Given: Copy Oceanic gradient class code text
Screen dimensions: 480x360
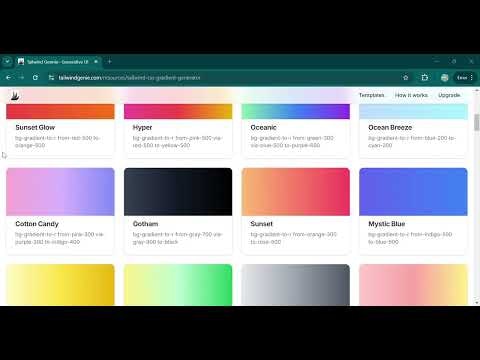Looking at the screenshot, I should tap(292, 142).
